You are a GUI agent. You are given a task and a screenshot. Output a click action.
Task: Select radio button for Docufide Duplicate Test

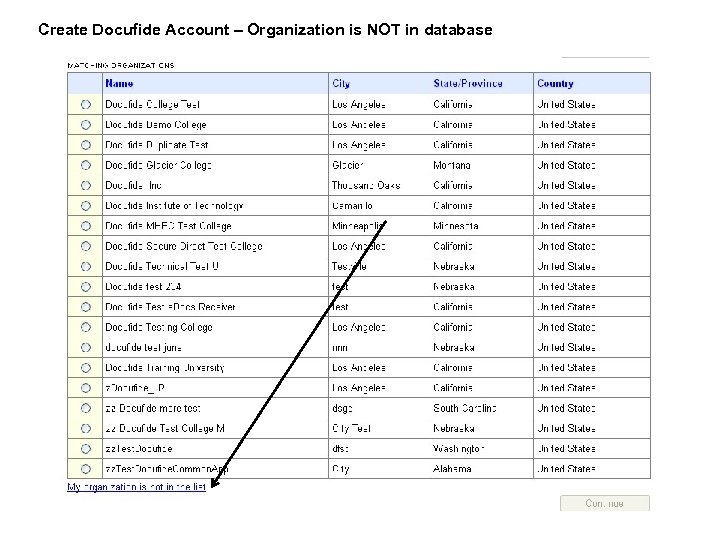coord(86,145)
